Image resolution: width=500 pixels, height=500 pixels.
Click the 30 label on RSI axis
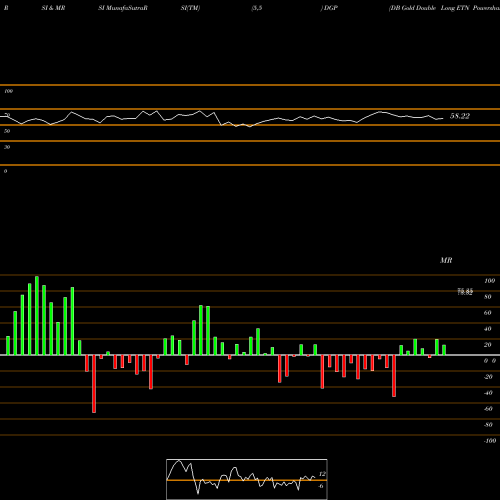[x=7, y=147]
